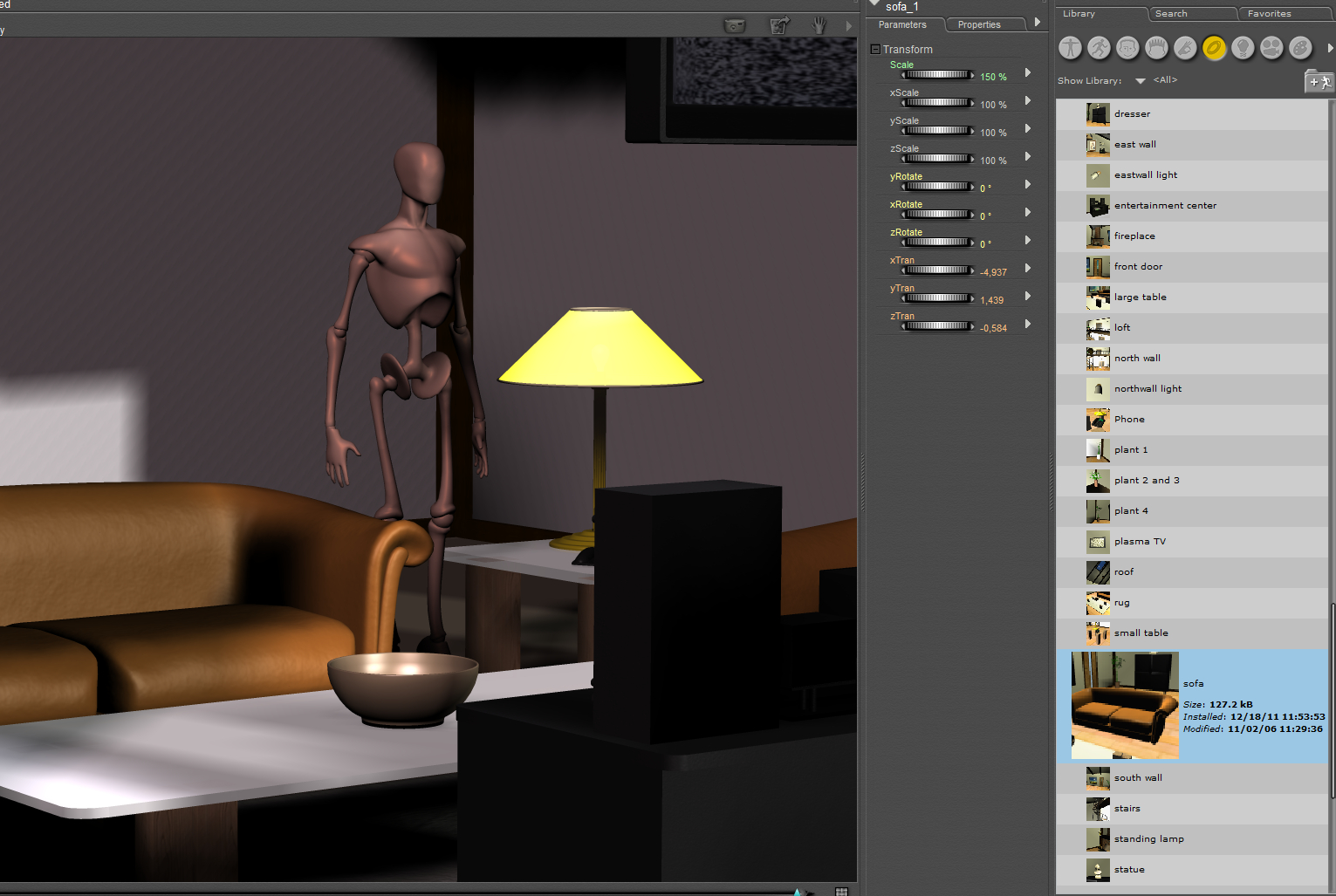Open the Materials palette library category

click(x=1300, y=48)
